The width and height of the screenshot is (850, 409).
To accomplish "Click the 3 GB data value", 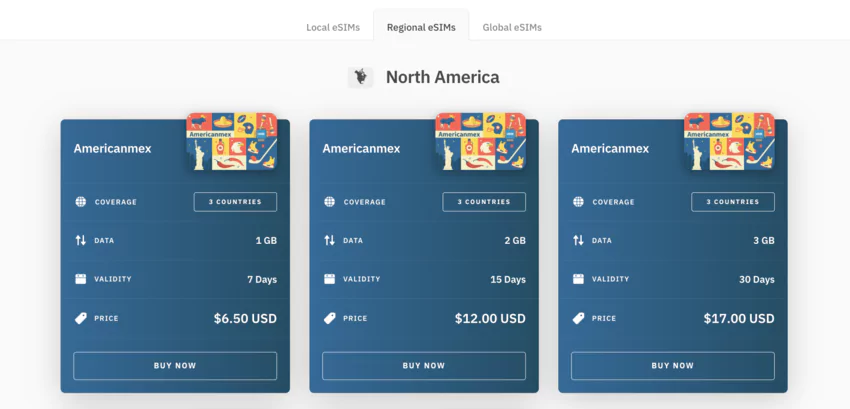I will (764, 240).
